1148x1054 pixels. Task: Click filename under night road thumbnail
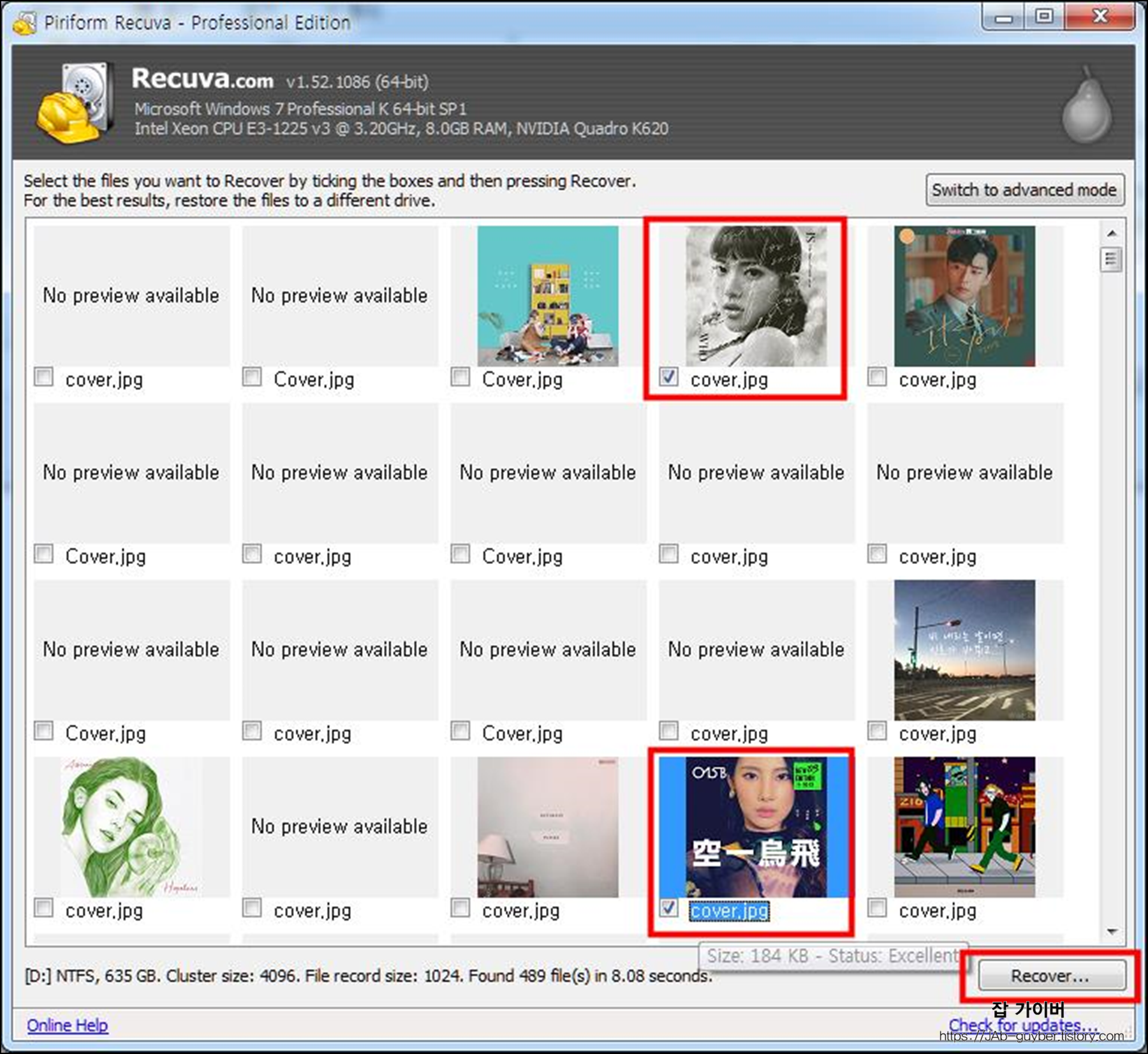pyautogui.click(x=938, y=734)
